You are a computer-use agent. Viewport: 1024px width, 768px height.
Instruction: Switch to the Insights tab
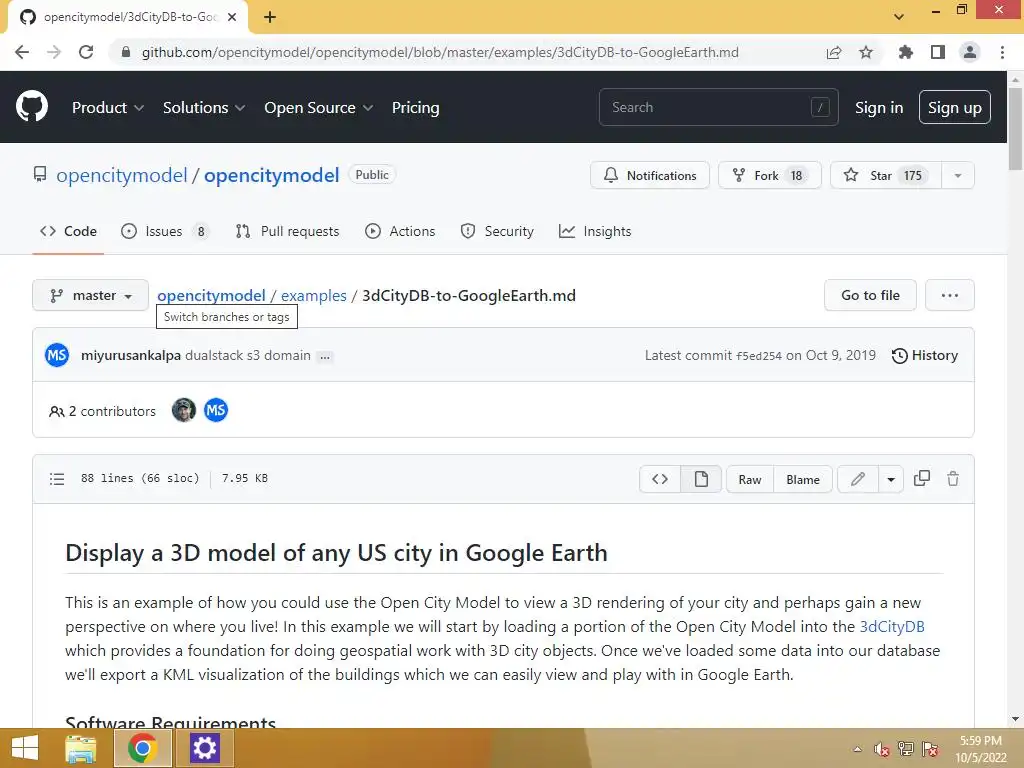(x=595, y=231)
